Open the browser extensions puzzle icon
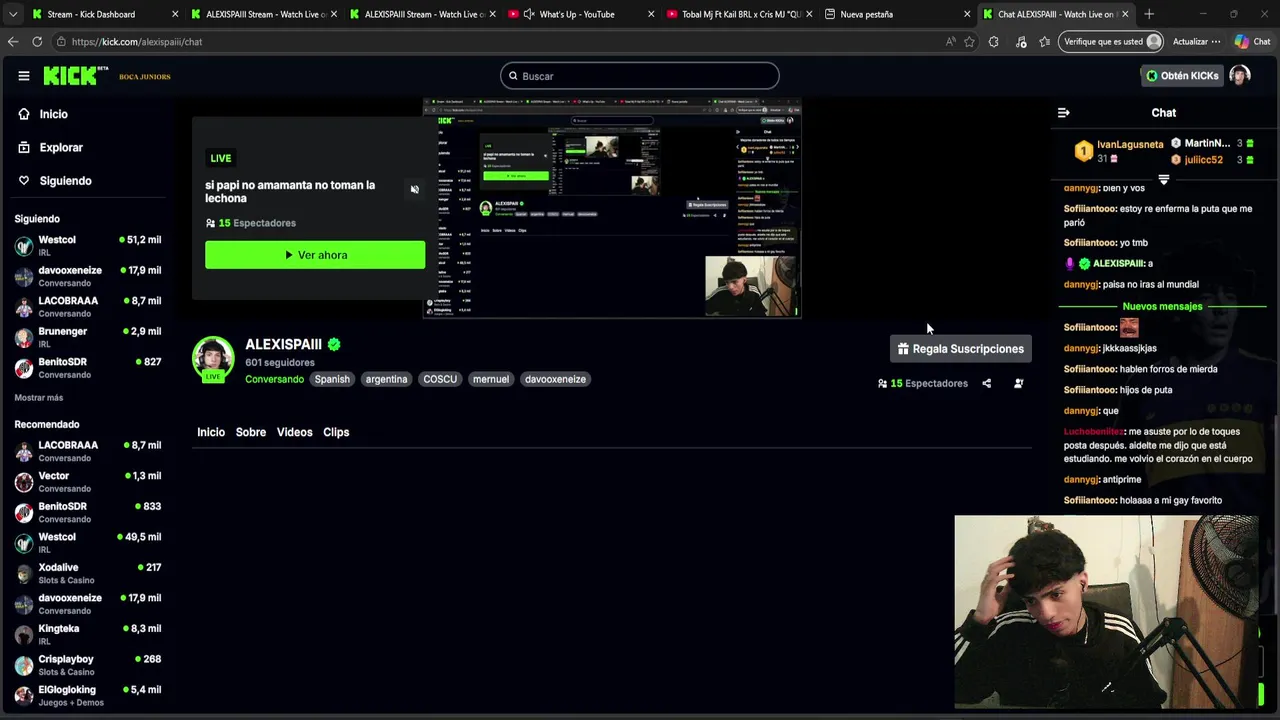The image size is (1280, 720). tap(993, 42)
